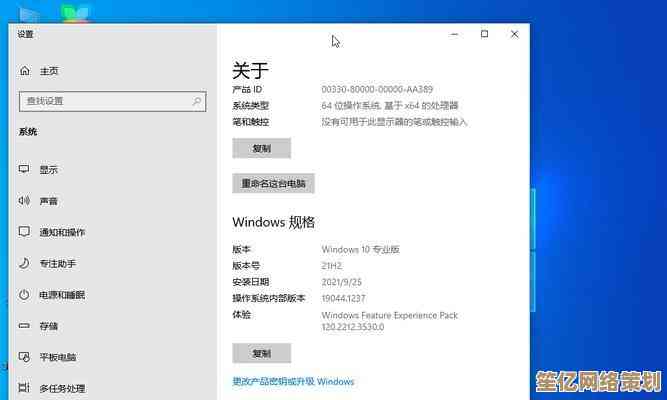Select the 声音 speaker icon
Screen dimensions: 667x400
pyautogui.click(x=24, y=201)
